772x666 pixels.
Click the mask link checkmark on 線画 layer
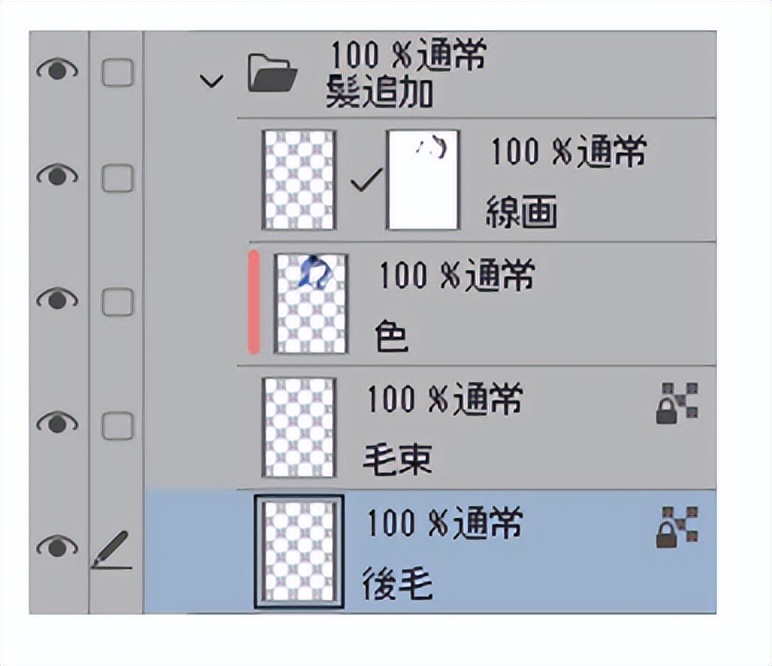(366, 180)
